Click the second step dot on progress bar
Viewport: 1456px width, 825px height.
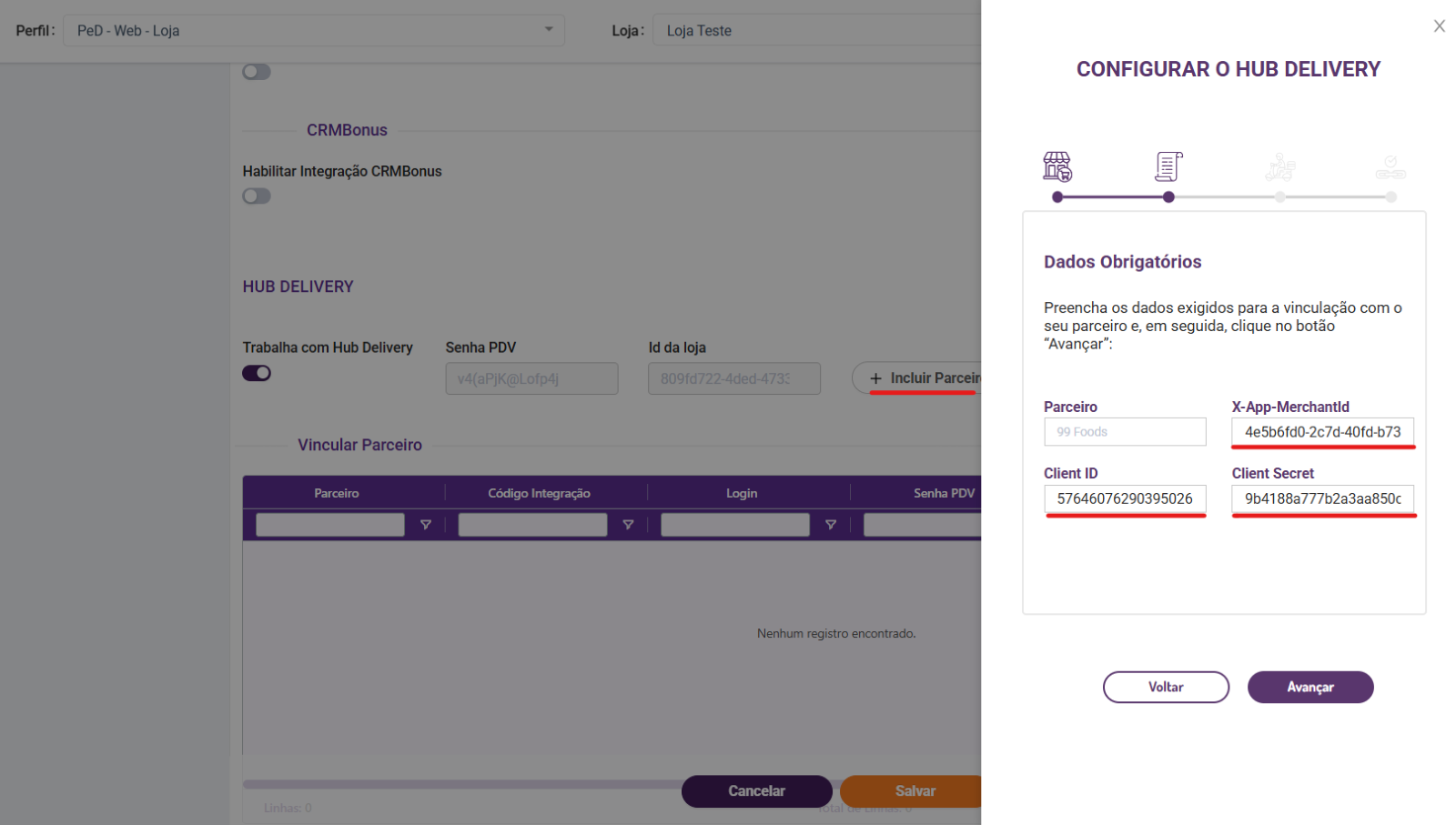[1168, 197]
